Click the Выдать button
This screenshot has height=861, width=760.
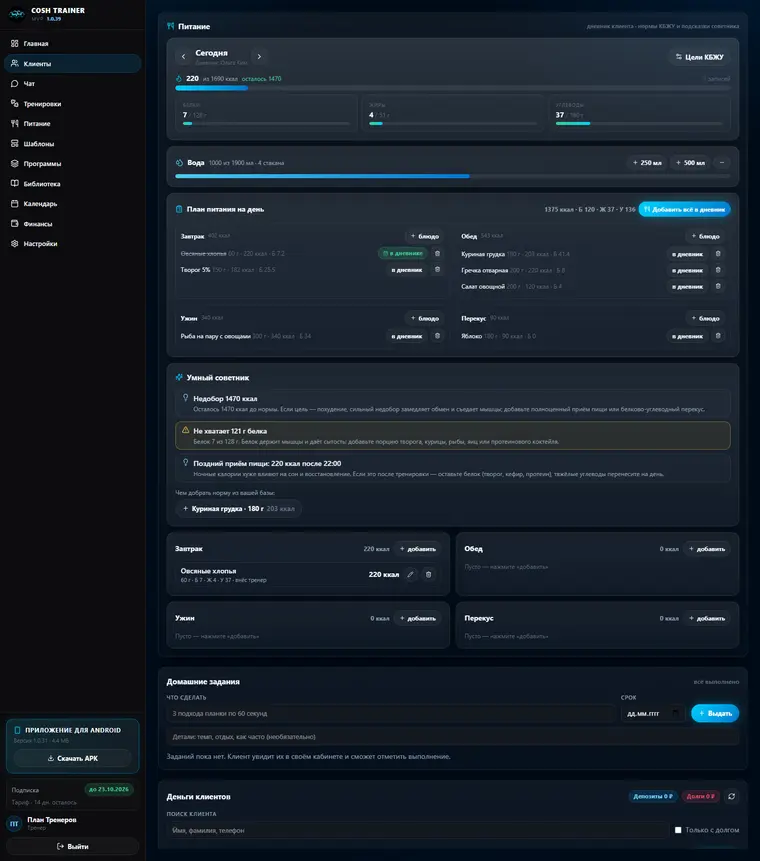pyautogui.click(x=715, y=713)
